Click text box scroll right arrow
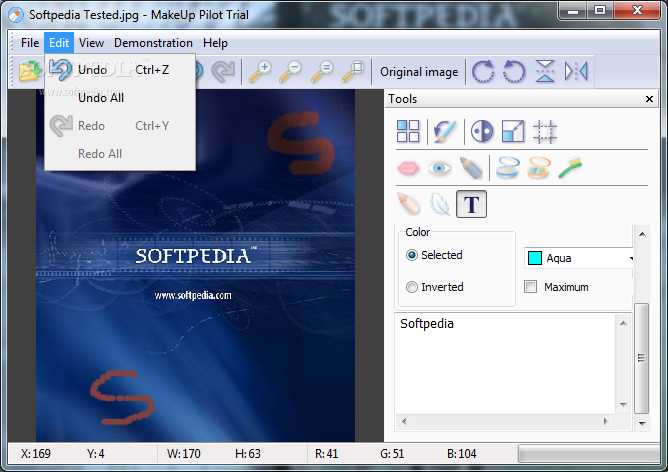Screen dimensions: 668x472 click(605, 421)
